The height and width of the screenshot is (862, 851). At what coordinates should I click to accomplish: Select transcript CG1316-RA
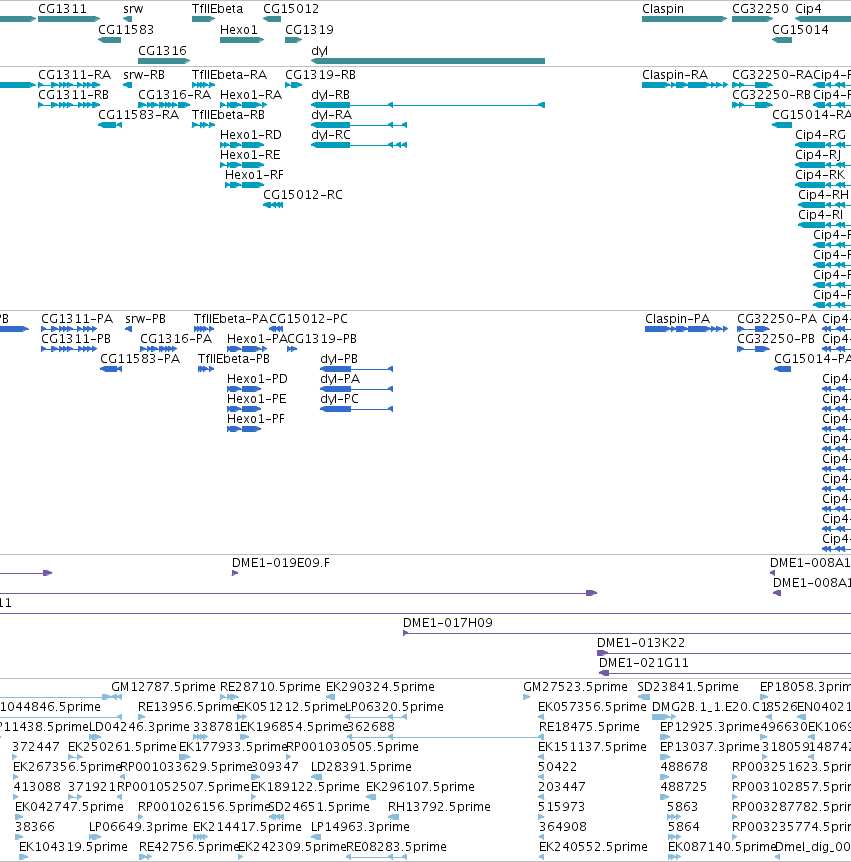tap(174, 95)
